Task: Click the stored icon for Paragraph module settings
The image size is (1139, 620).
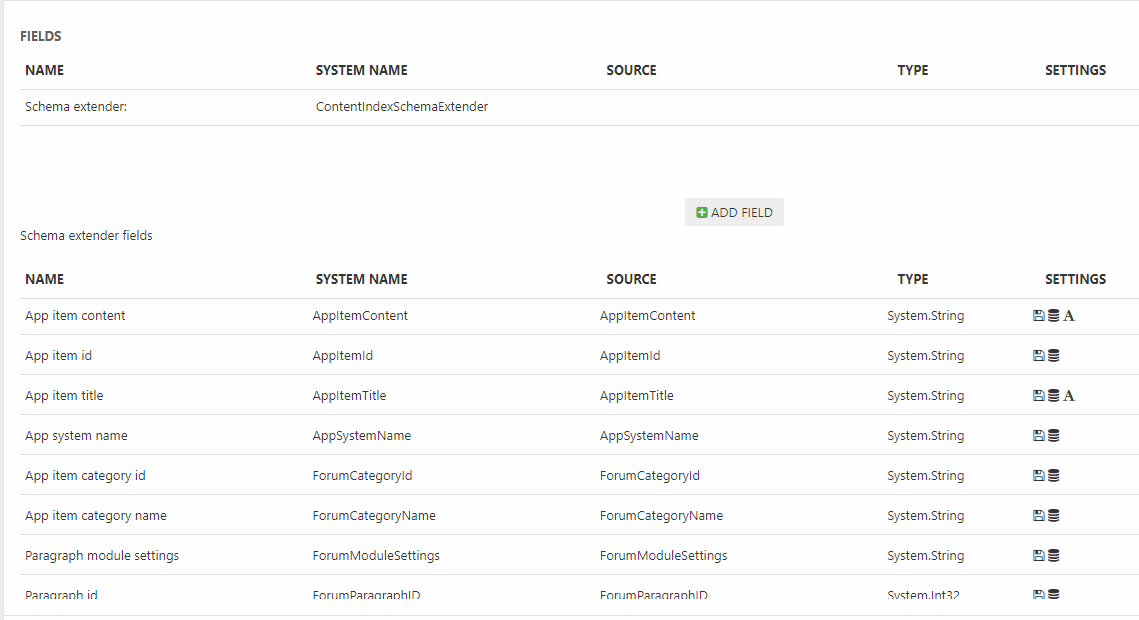Action: coord(1038,556)
